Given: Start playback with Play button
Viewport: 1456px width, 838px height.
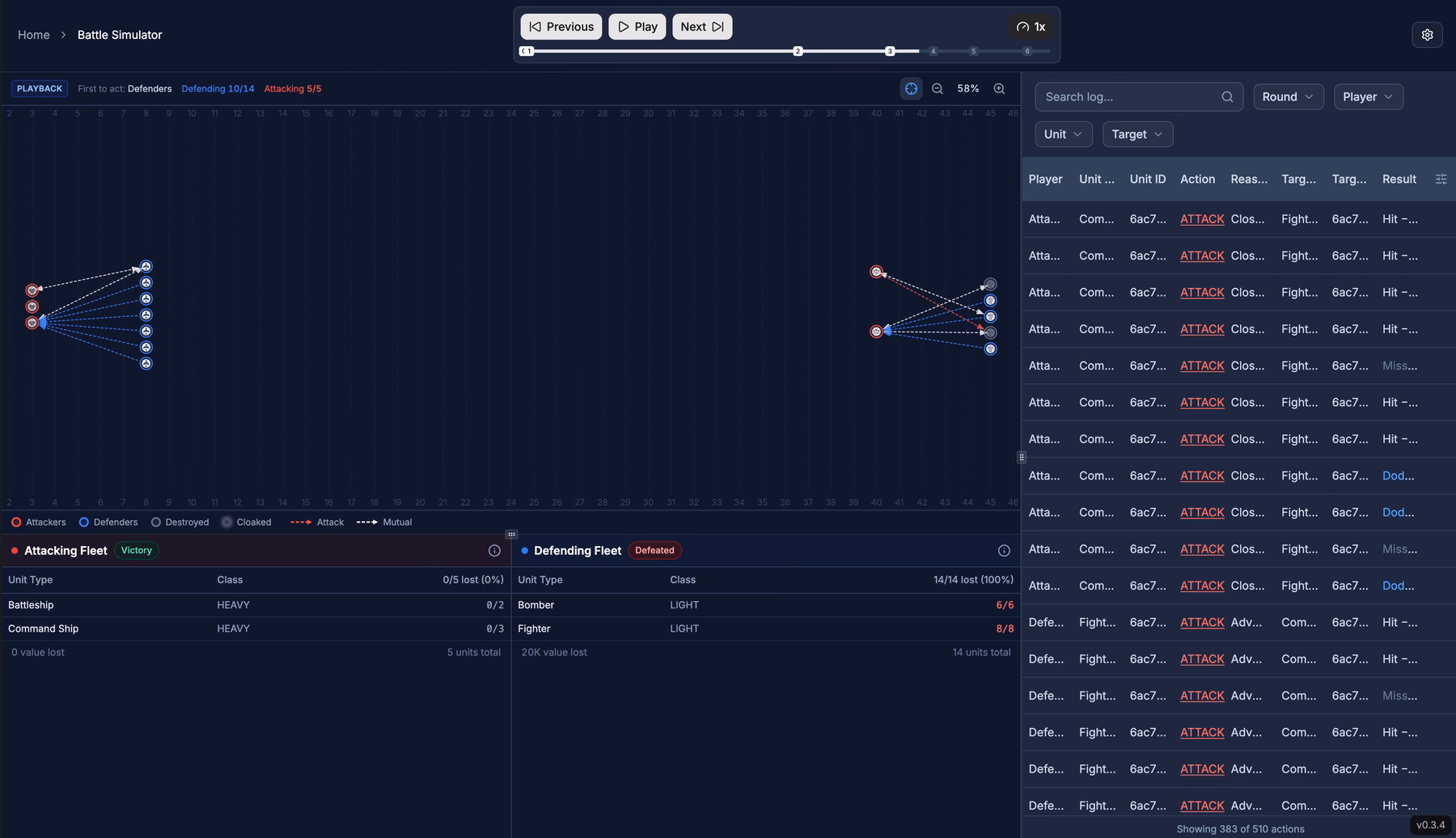Looking at the screenshot, I should click(x=637, y=27).
